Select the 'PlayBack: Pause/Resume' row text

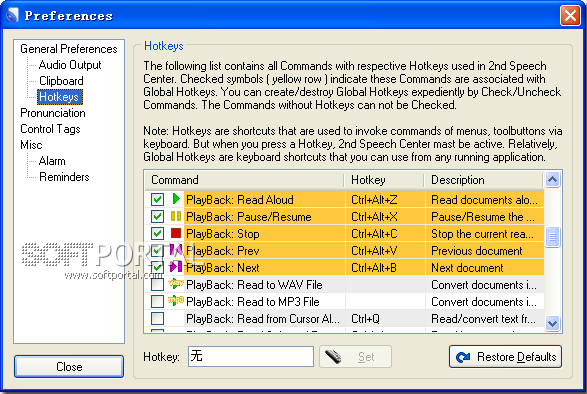[x=249, y=216]
